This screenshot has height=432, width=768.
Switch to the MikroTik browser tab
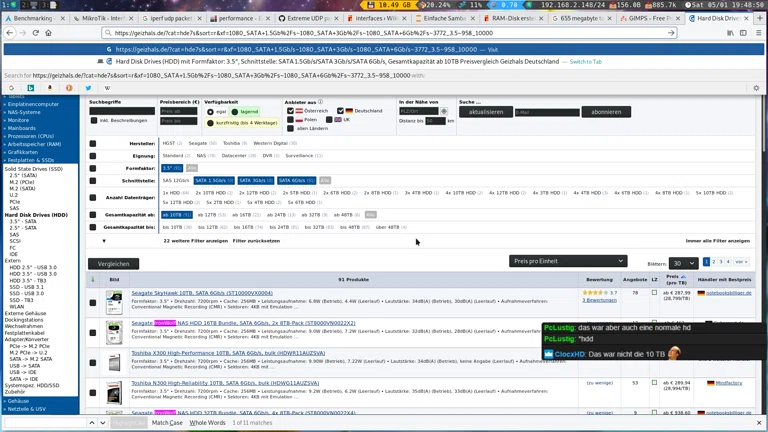(104, 18)
